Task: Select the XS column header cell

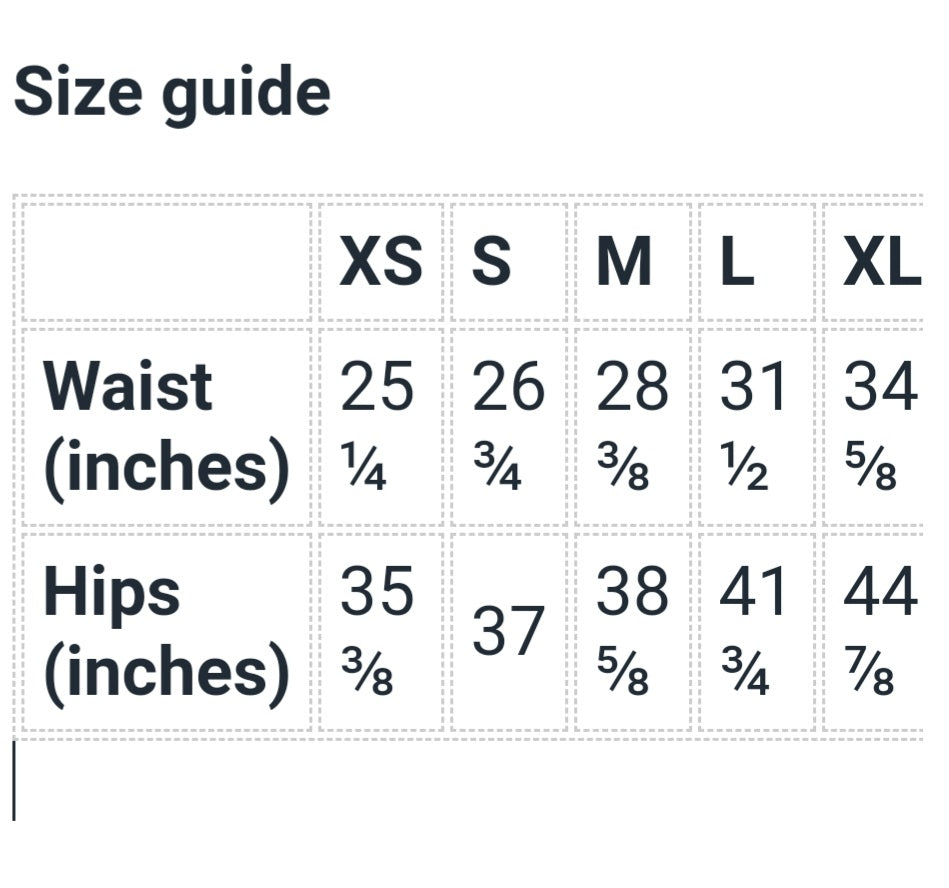Action: point(381,262)
